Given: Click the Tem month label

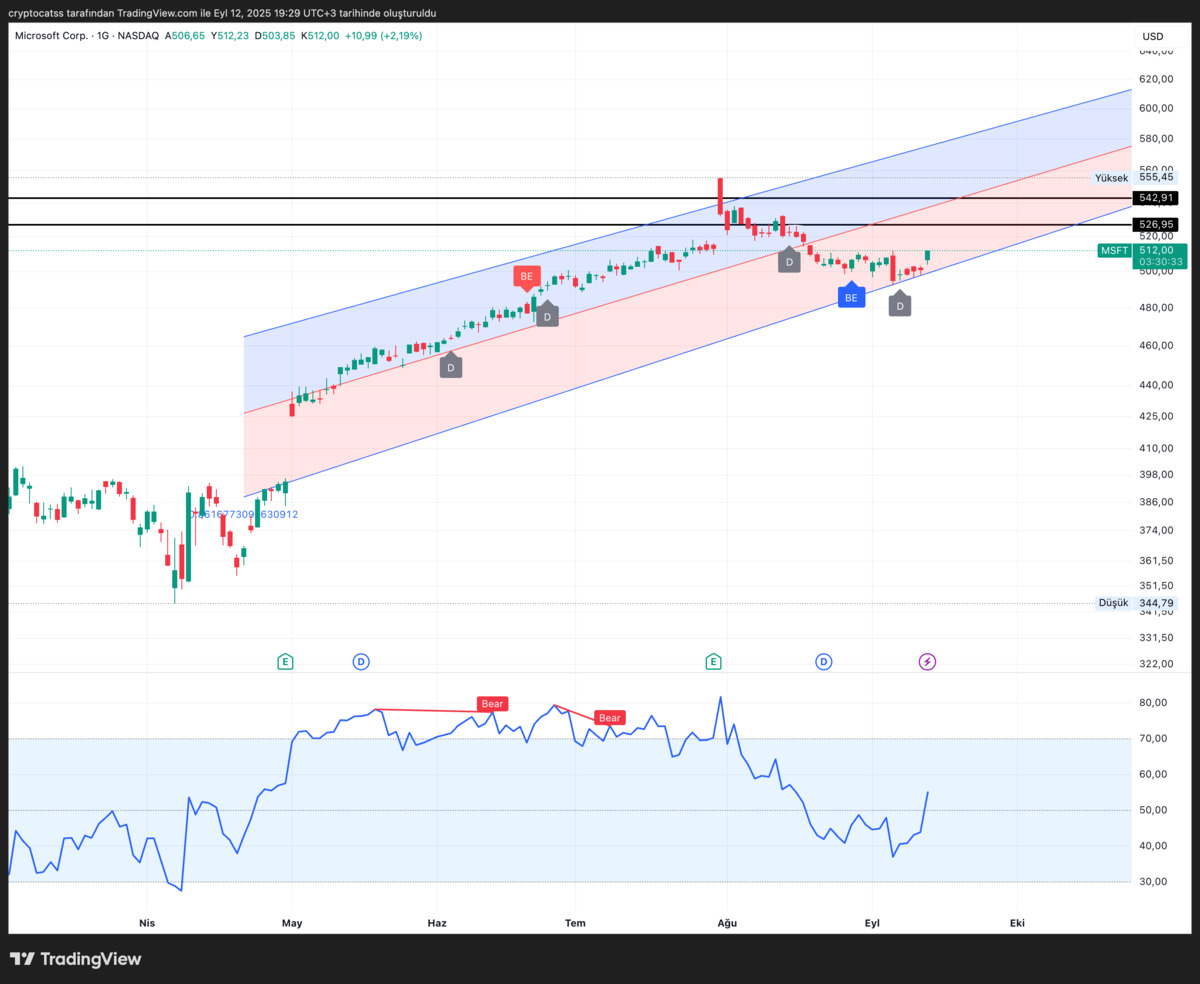Looking at the screenshot, I should point(574,923).
